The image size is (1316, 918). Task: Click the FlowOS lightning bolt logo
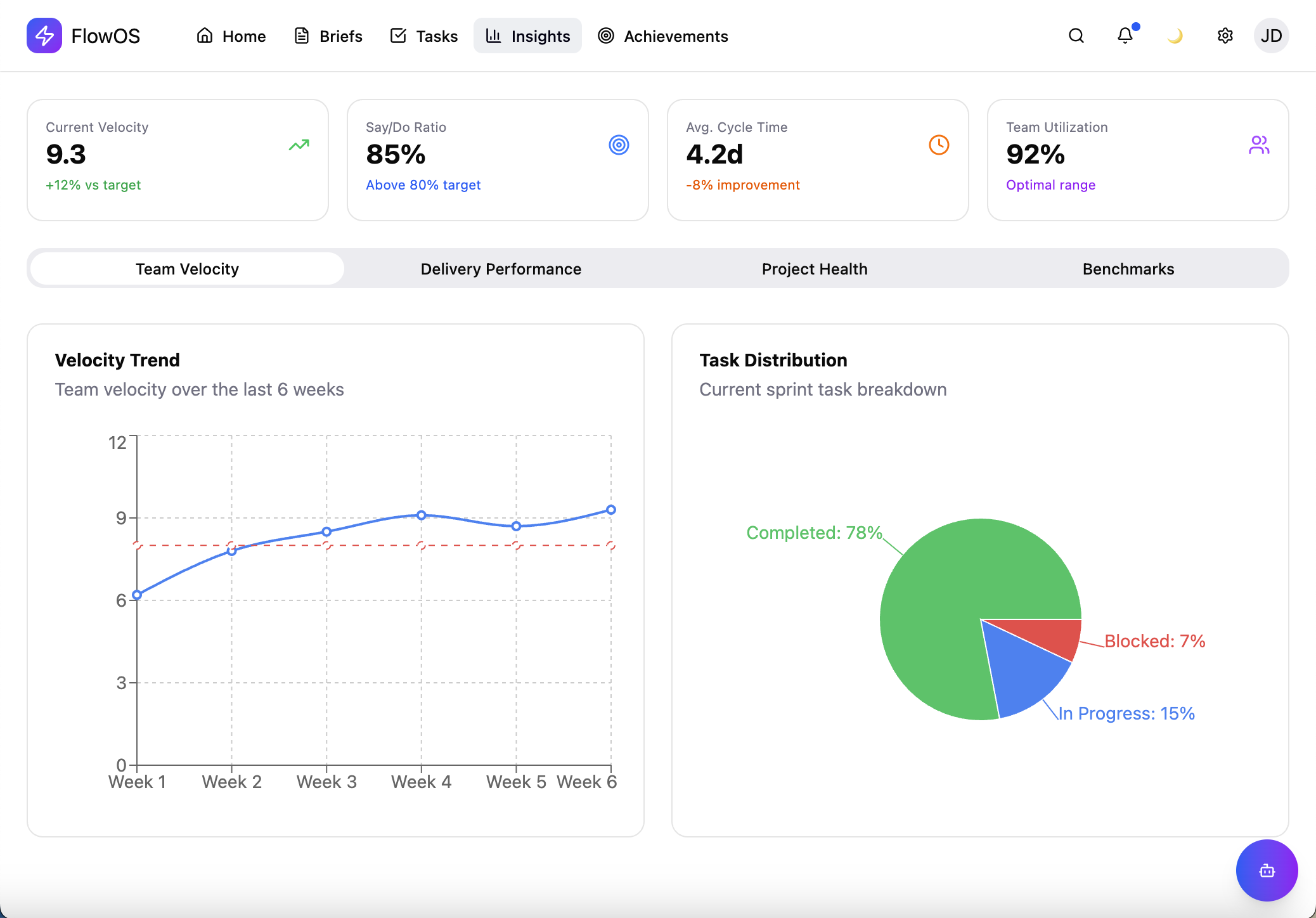tap(44, 36)
